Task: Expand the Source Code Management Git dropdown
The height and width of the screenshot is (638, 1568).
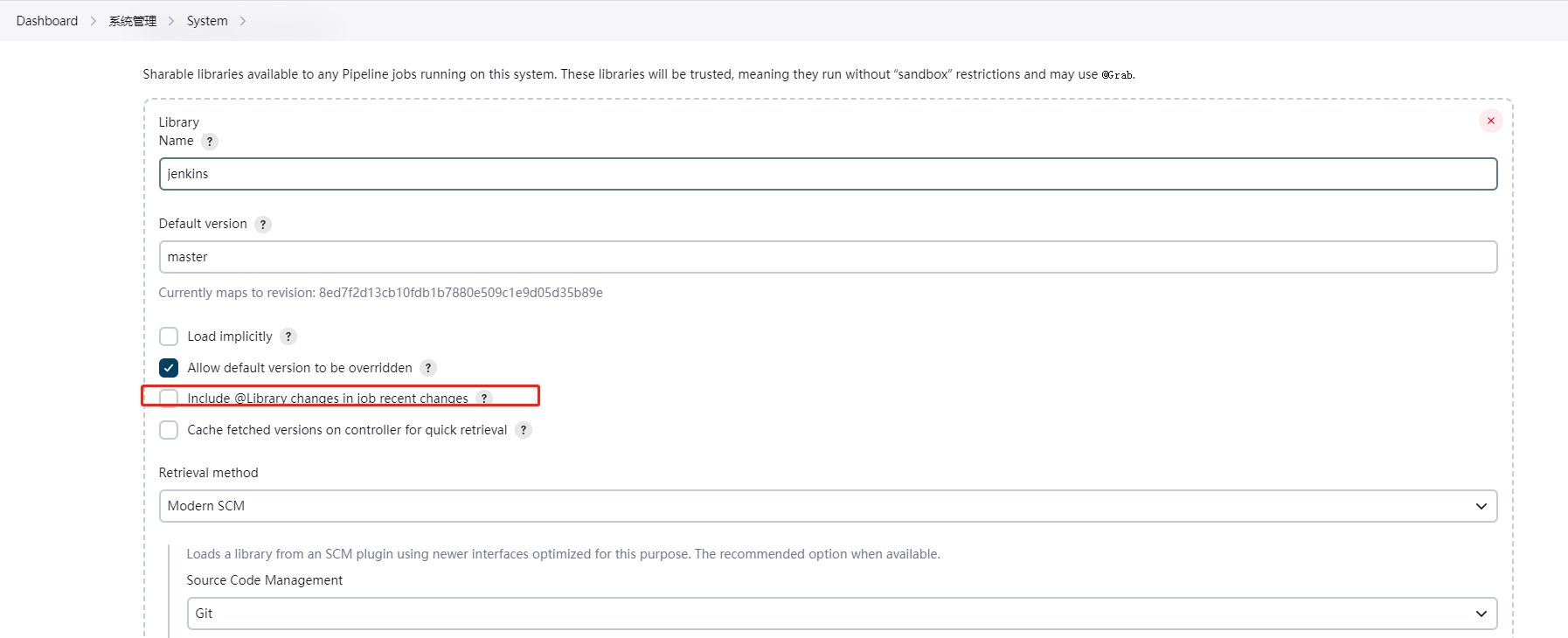Action: point(841,614)
